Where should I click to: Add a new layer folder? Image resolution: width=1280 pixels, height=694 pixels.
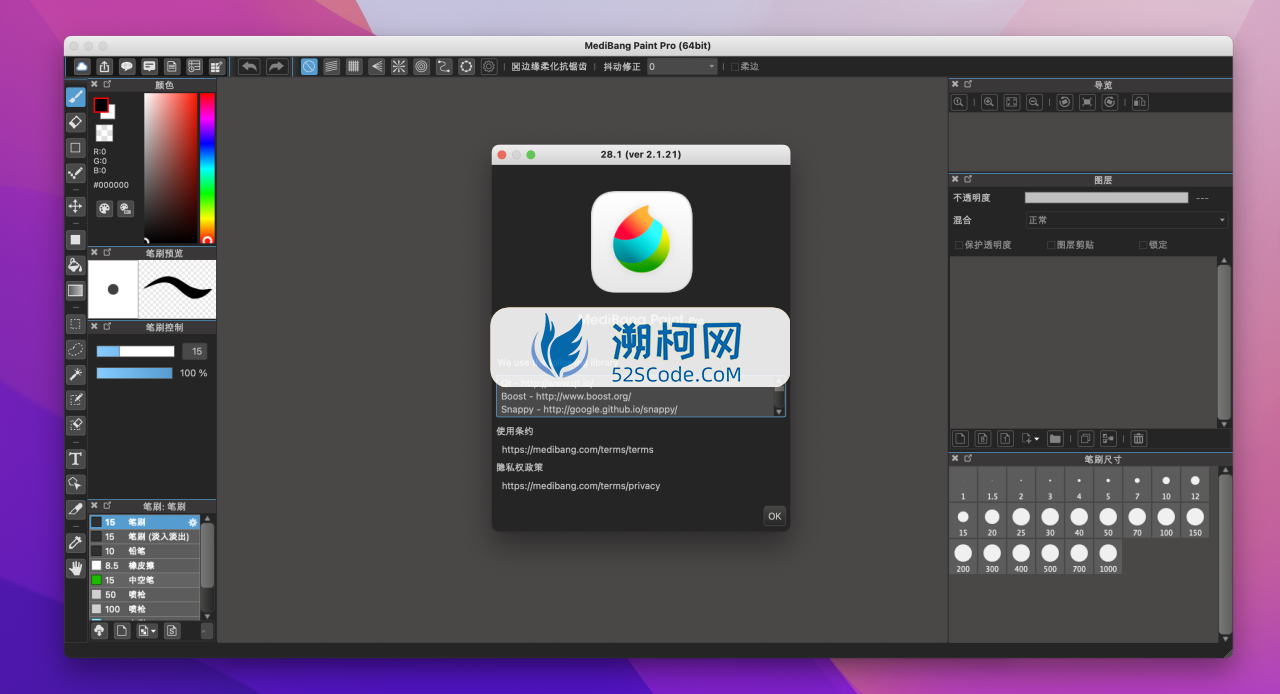point(1054,438)
